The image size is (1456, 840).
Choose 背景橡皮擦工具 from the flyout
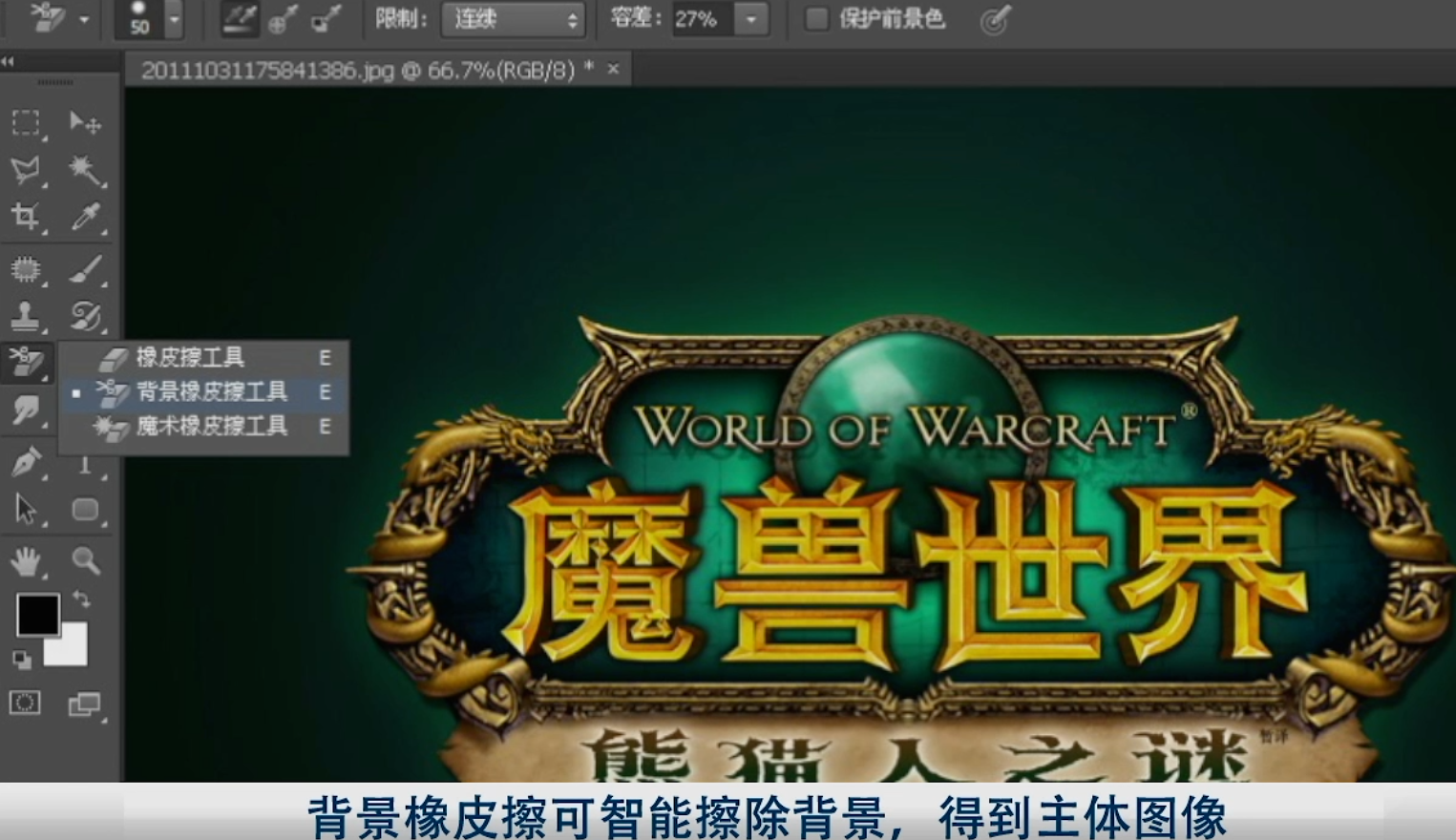pos(202,392)
